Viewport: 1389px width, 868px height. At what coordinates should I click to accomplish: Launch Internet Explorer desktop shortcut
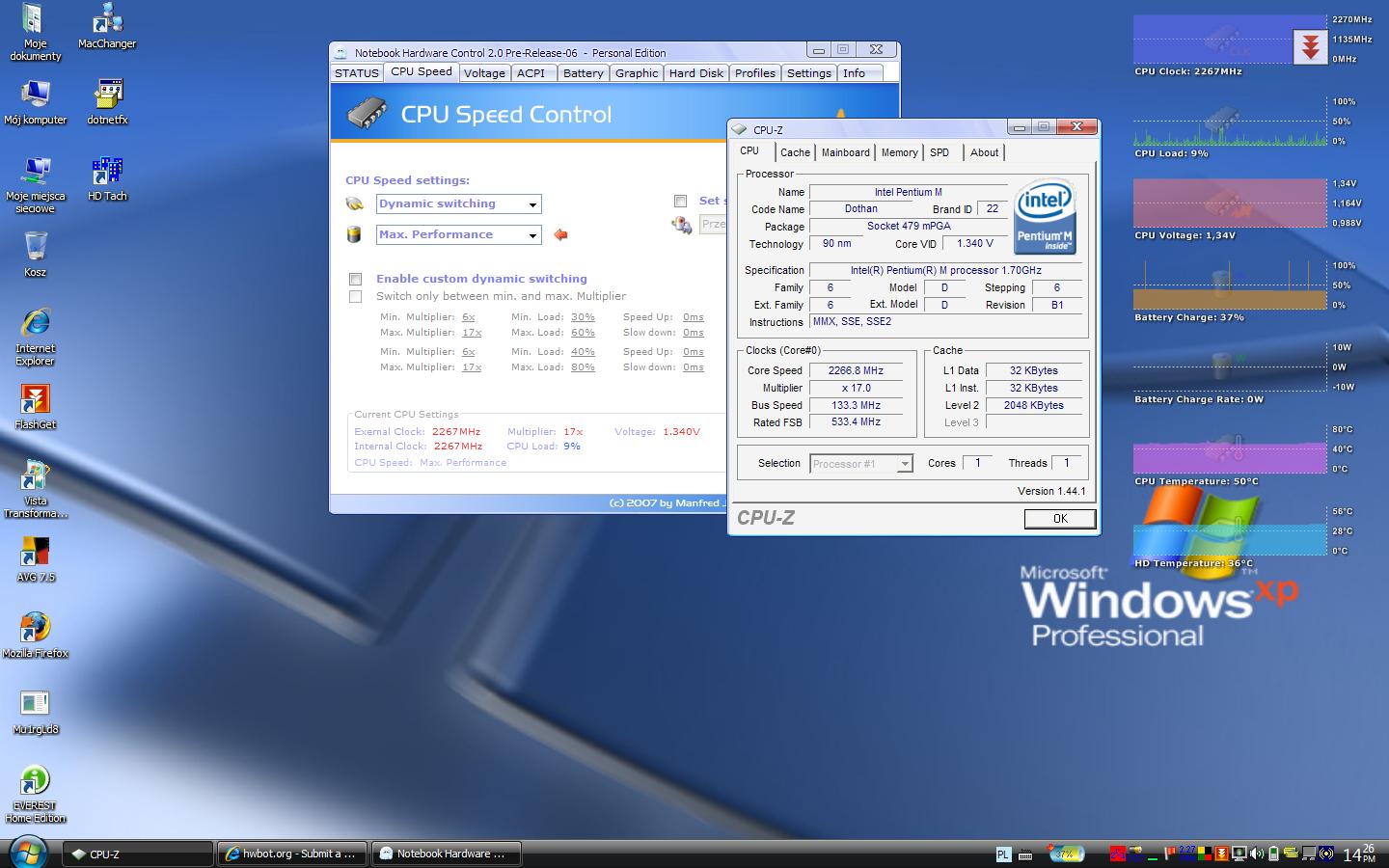tap(35, 338)
